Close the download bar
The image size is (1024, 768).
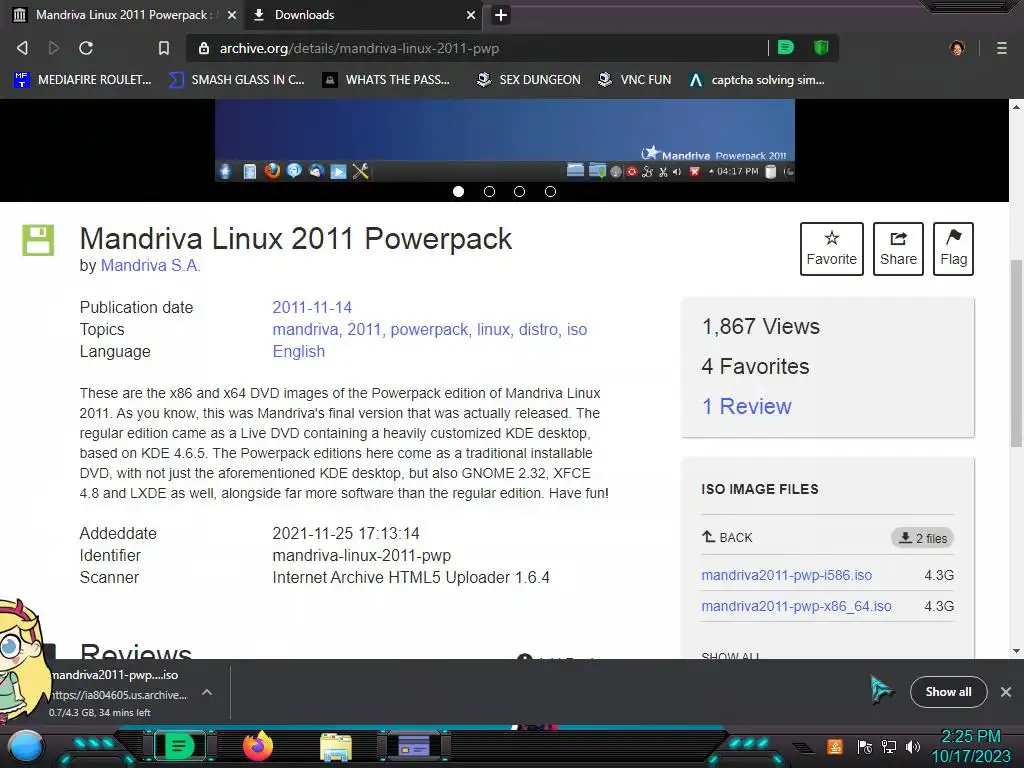[1006, 692]
